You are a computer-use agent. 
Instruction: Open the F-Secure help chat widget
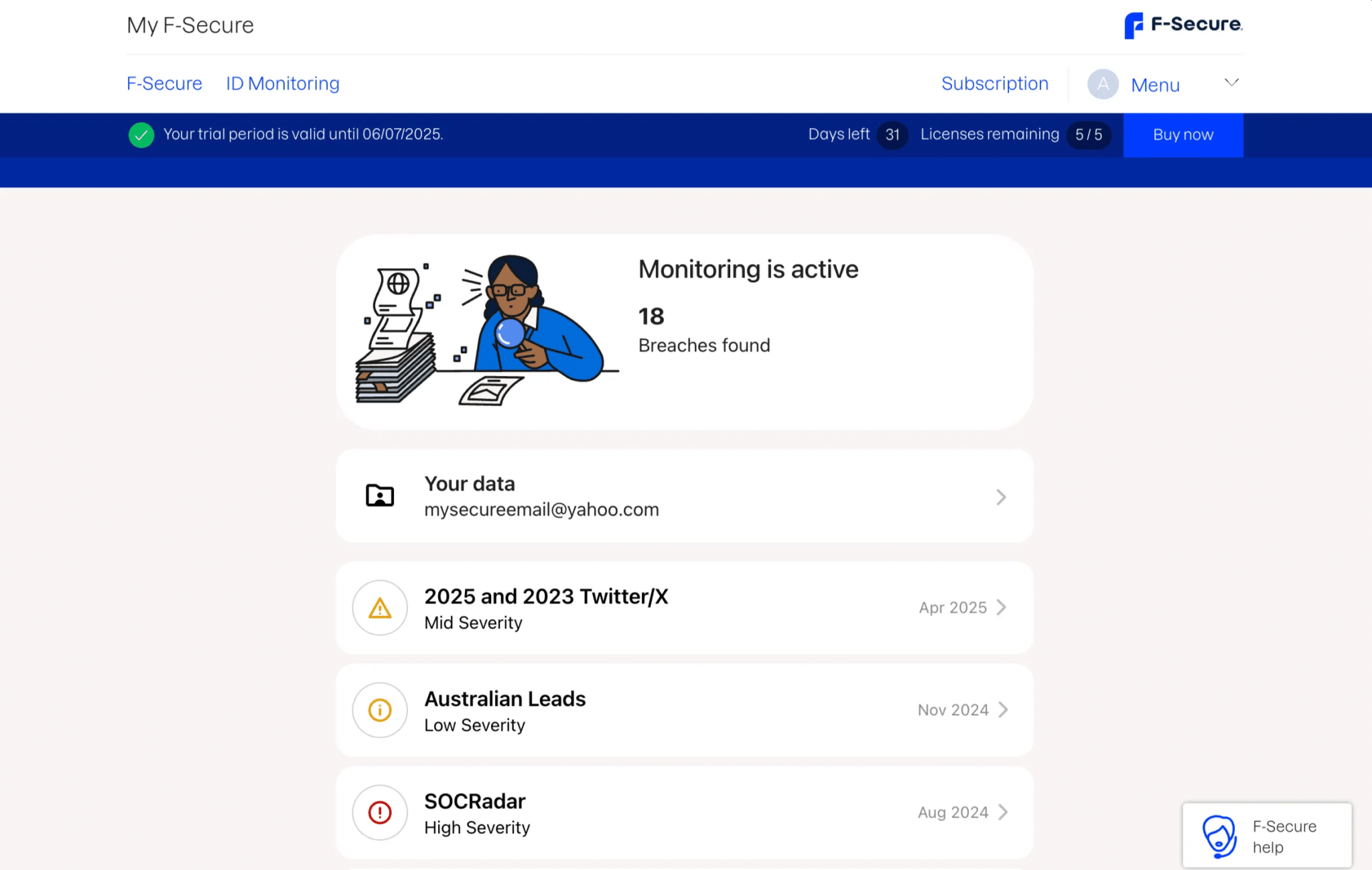(1266, 836)
